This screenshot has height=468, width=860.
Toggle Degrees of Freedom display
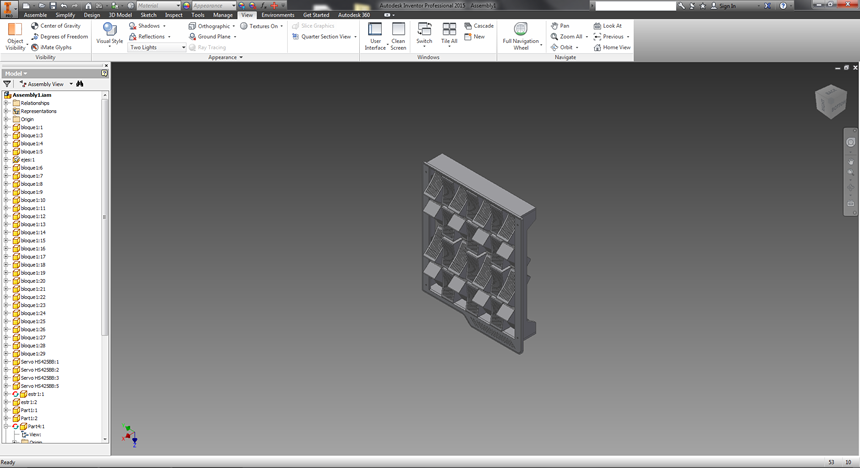click(59, 36)
